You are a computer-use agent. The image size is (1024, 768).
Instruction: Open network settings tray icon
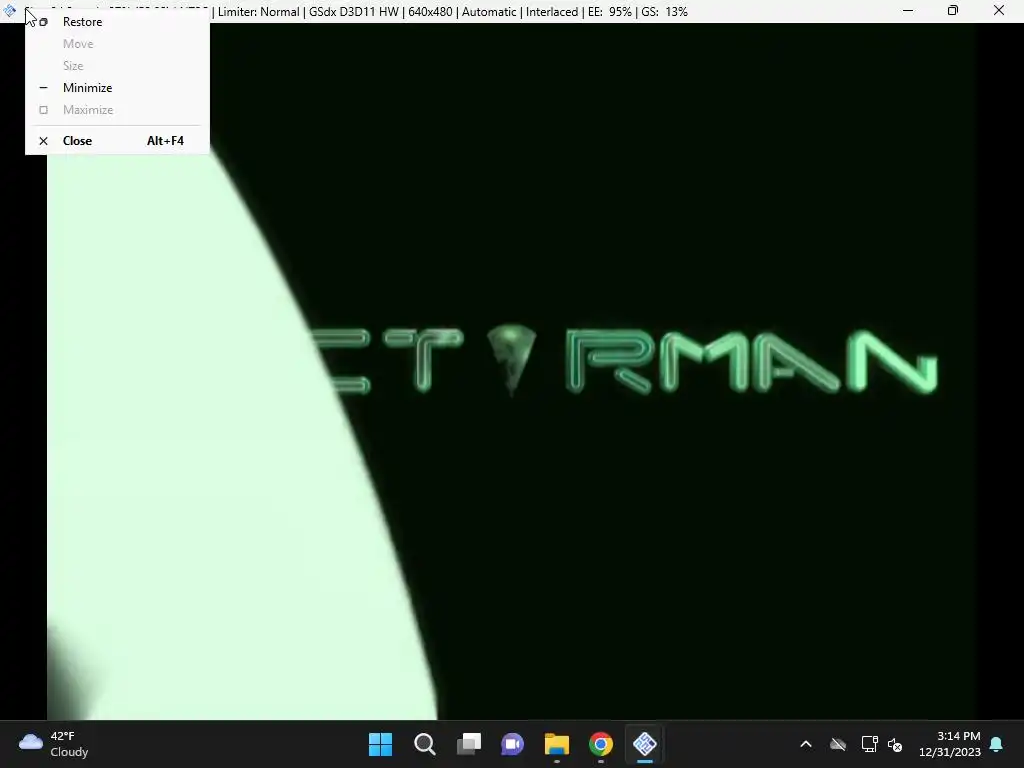(x=869, y=744)
